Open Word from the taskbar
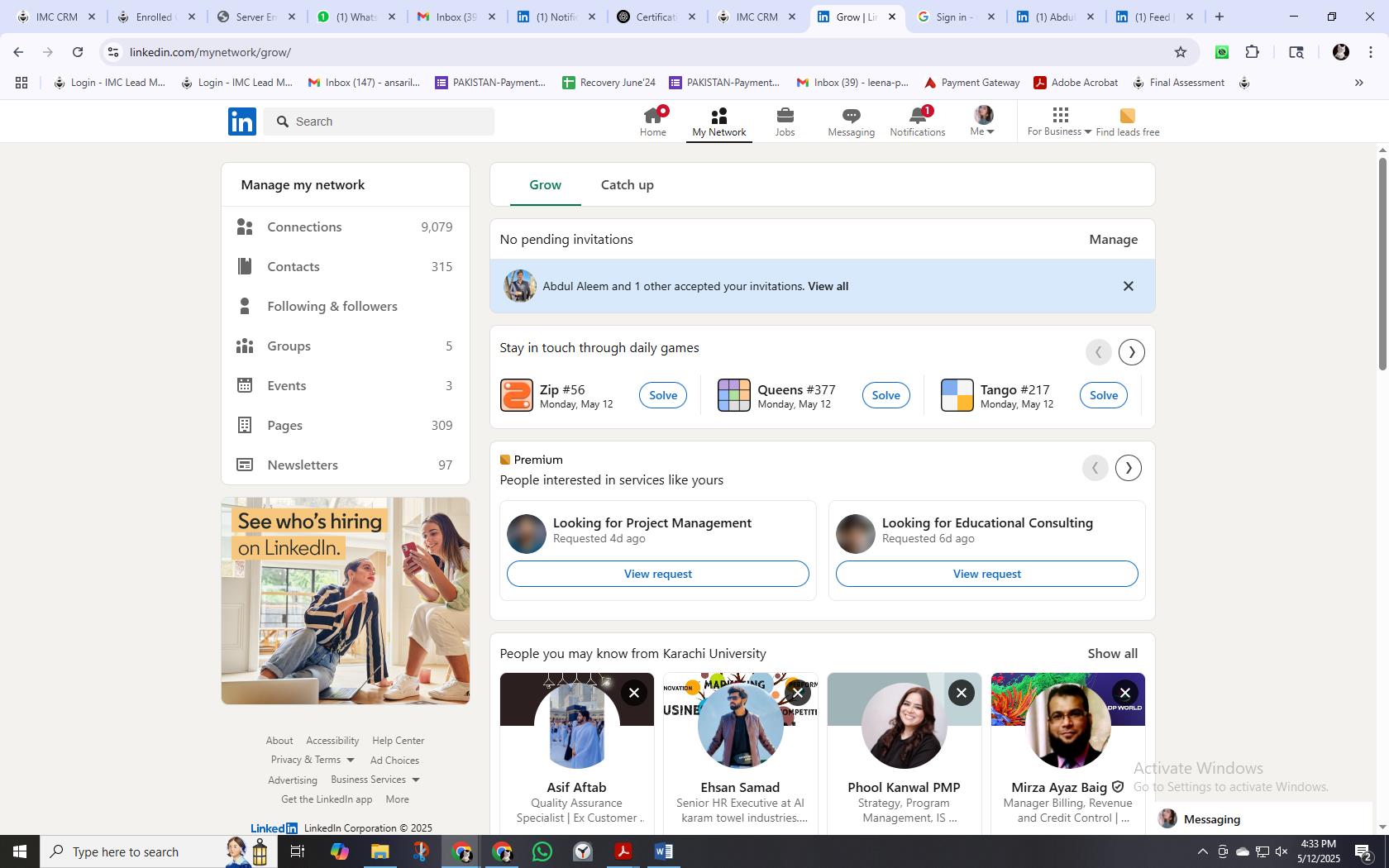1389x868 pixels. pyautogui.click(x=664, y=851)
